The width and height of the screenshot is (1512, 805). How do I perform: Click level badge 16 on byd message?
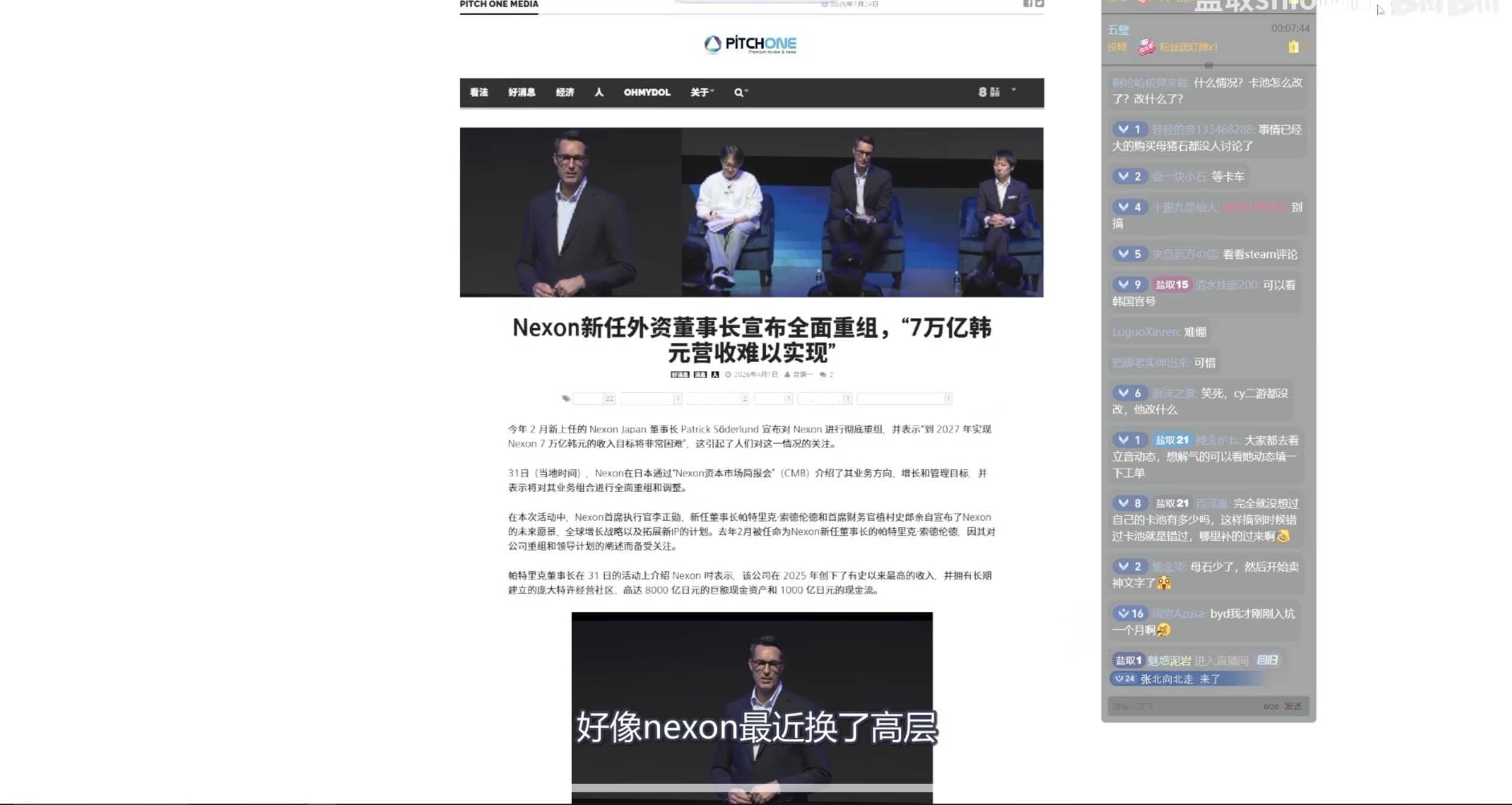pos(1130,614)
